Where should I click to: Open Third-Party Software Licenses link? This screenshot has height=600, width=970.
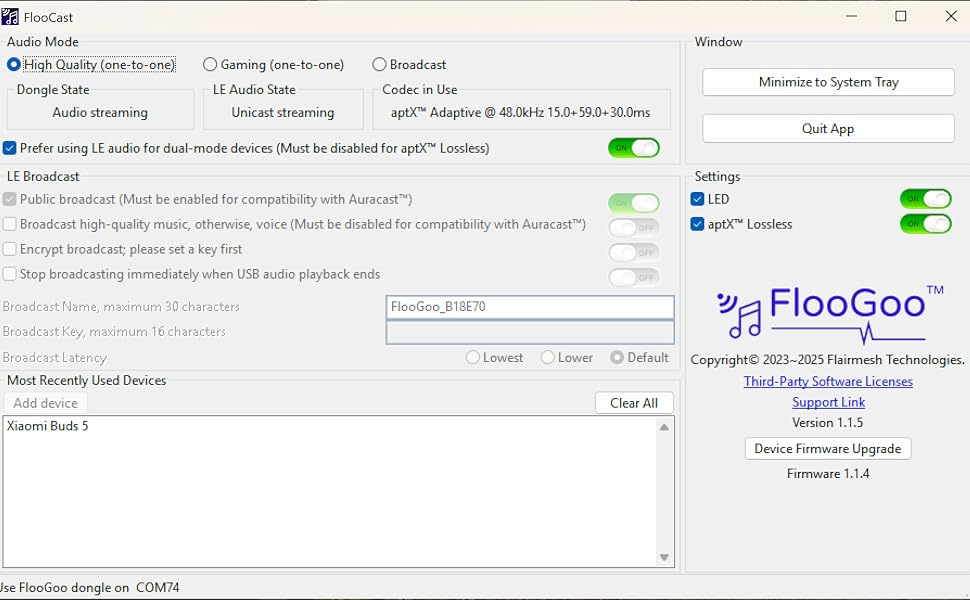tap(828, 382)
